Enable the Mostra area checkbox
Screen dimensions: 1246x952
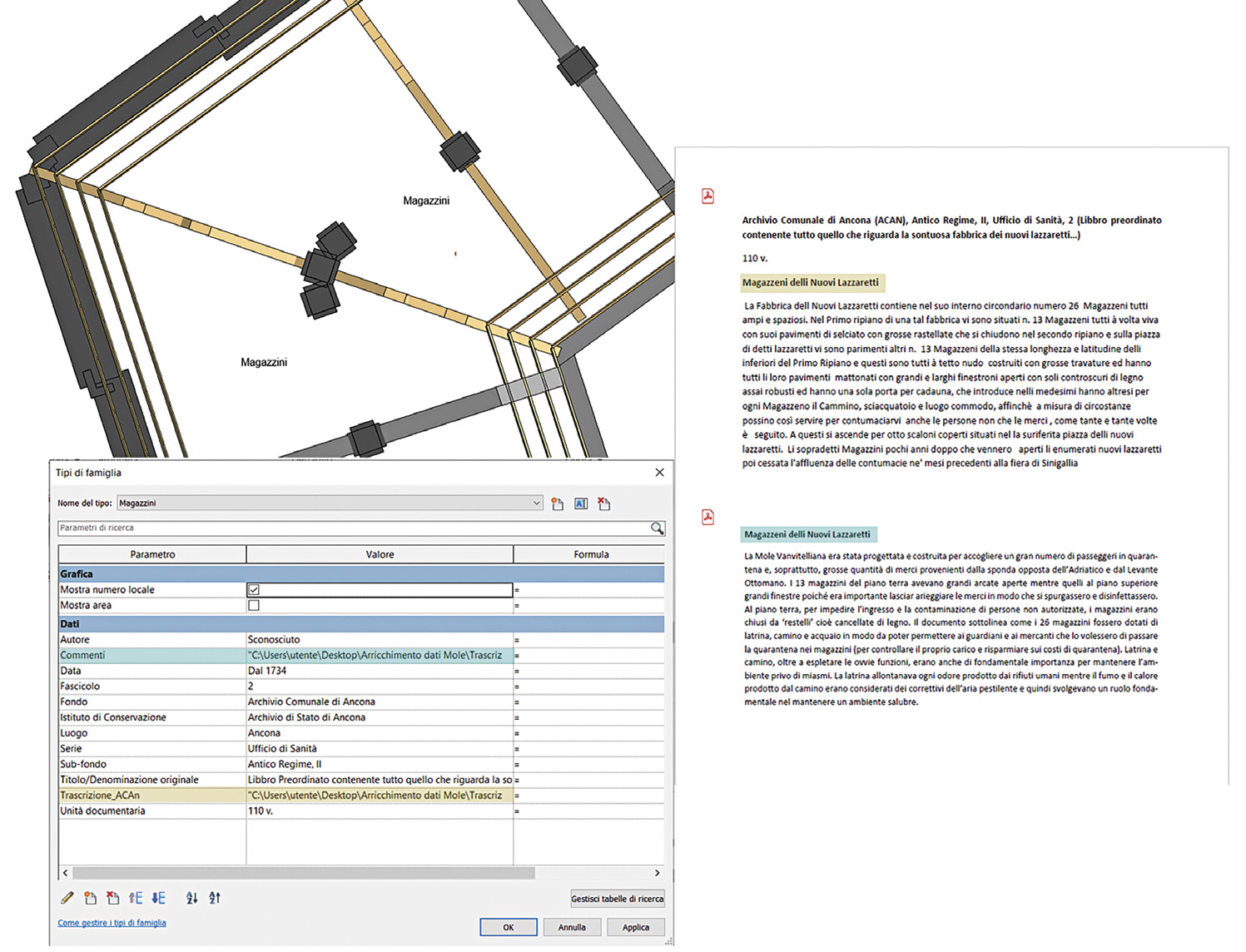pos(254,606)
